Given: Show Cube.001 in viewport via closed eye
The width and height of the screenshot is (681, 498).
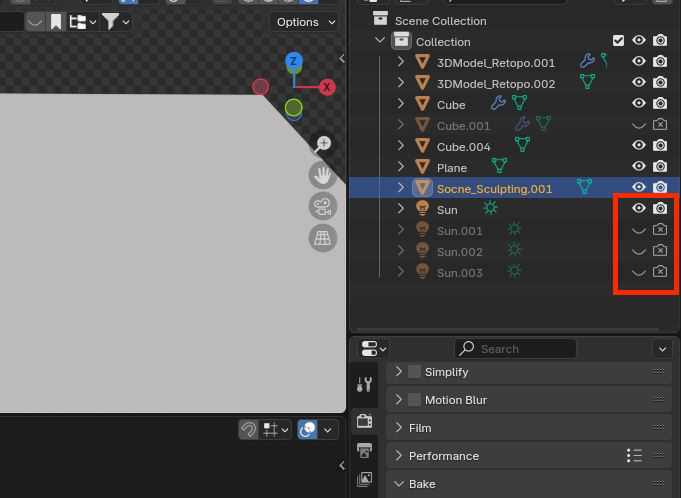Looking at the screenshot, I should [639, 125].
